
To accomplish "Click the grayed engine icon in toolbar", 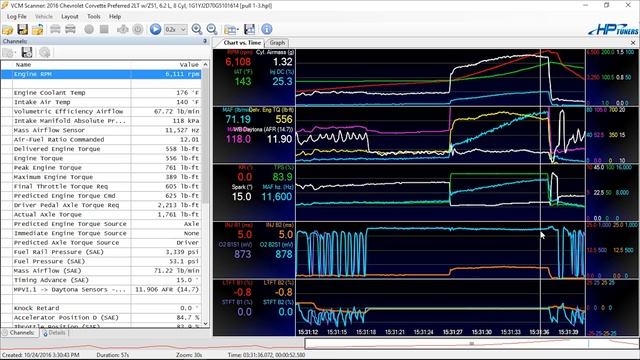I will (x=122, y=29).
